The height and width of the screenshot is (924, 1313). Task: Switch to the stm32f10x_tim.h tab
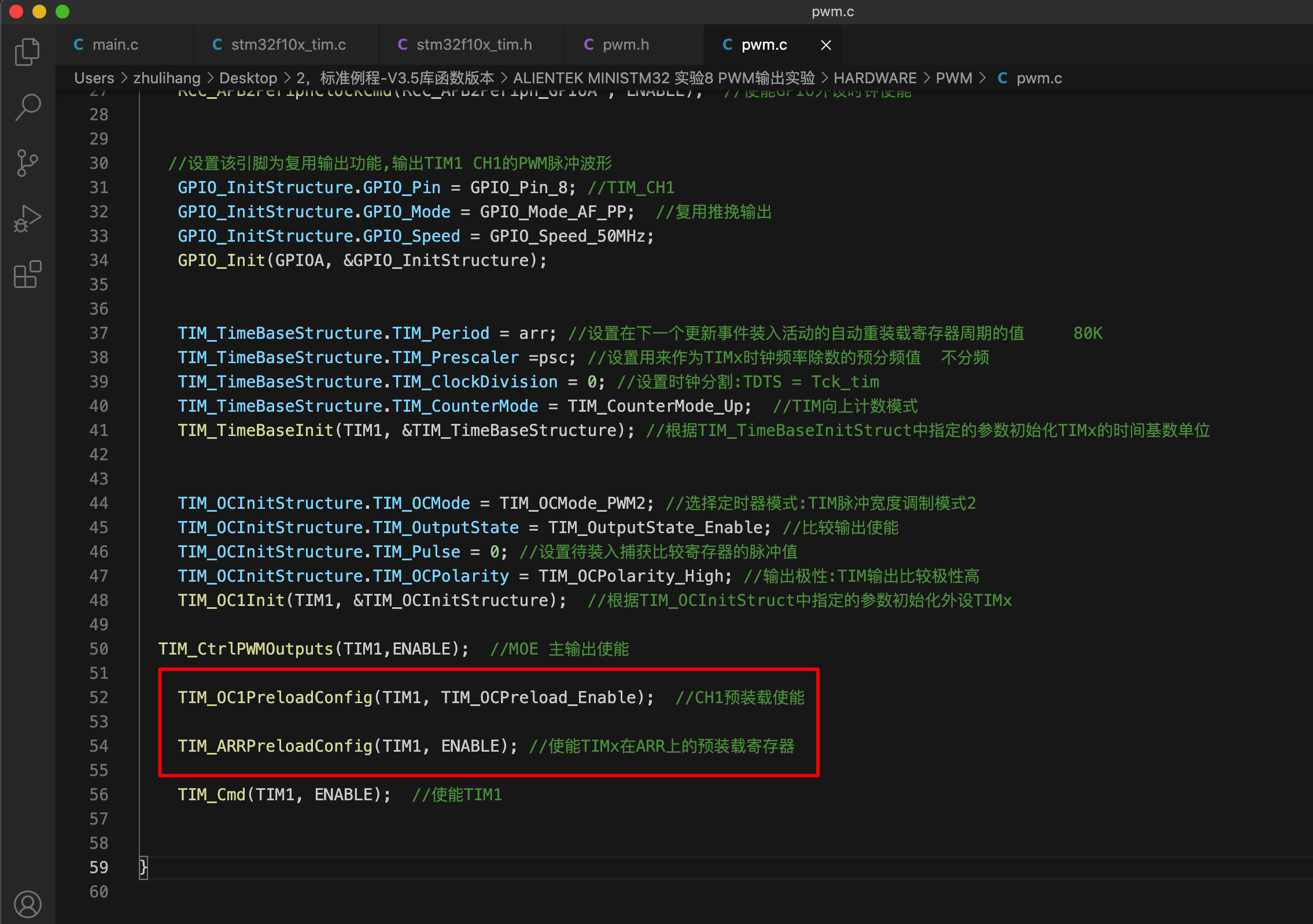coord(474,45)
